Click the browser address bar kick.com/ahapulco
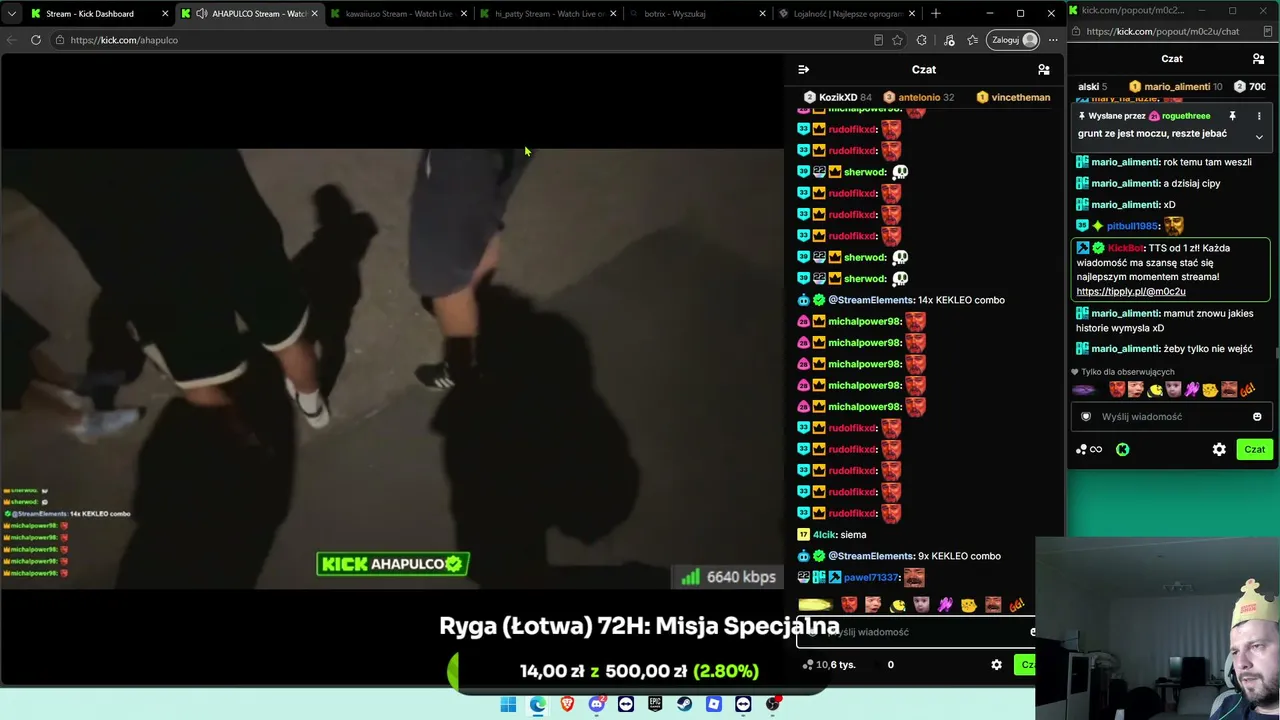 [124, 40]
